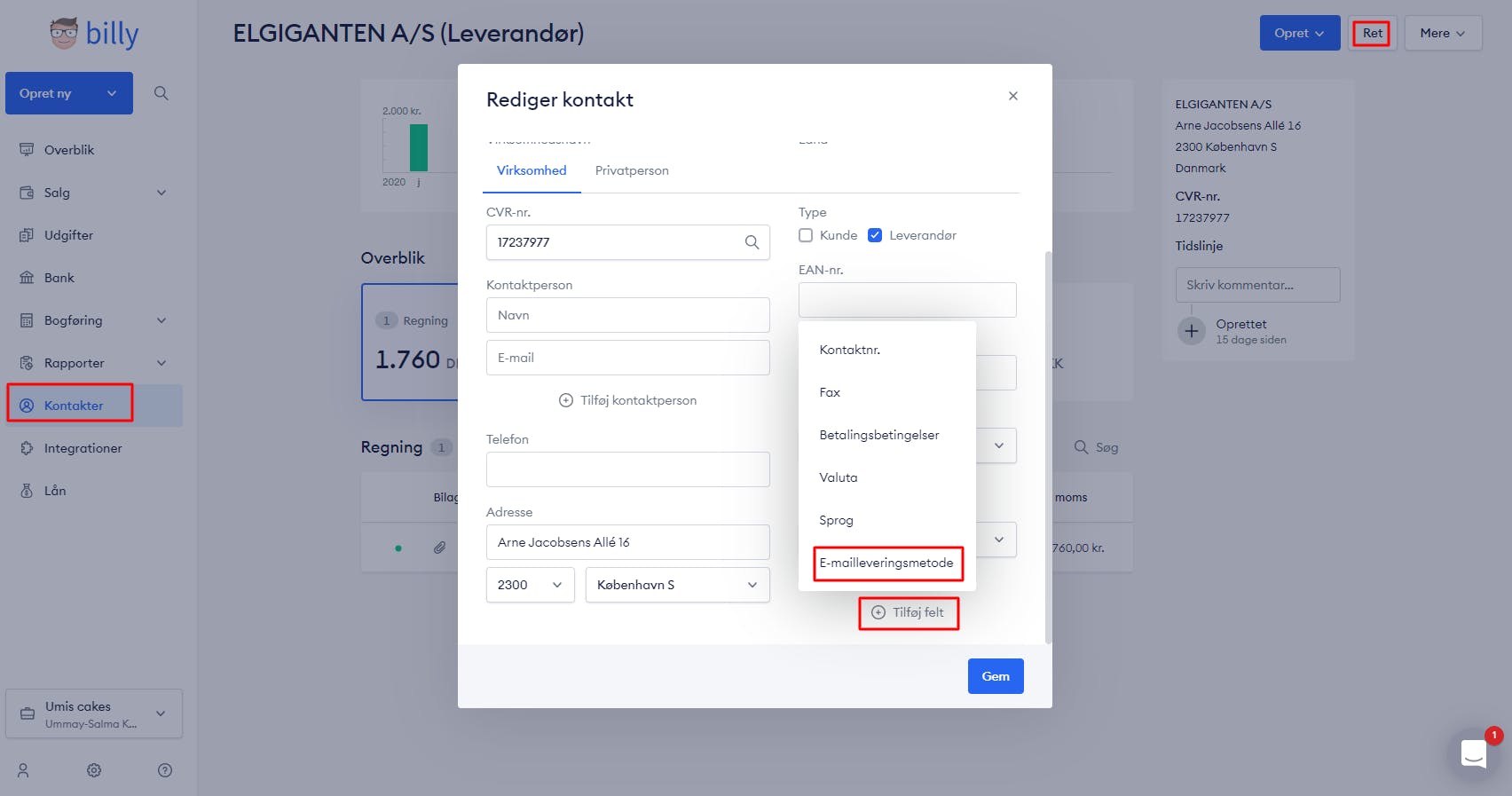The height and width of the screenshot is (796, 1512).
Task: Click the Overblik sidebar icon
Action: pos(27,150)
